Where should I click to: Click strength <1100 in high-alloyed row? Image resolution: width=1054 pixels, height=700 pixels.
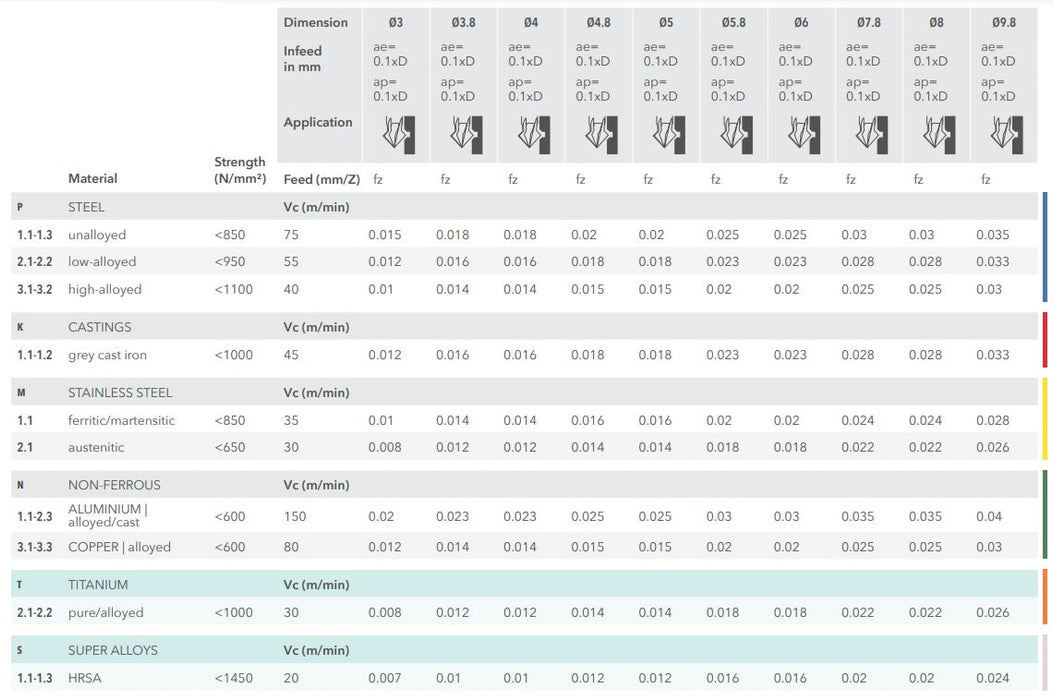233,289
